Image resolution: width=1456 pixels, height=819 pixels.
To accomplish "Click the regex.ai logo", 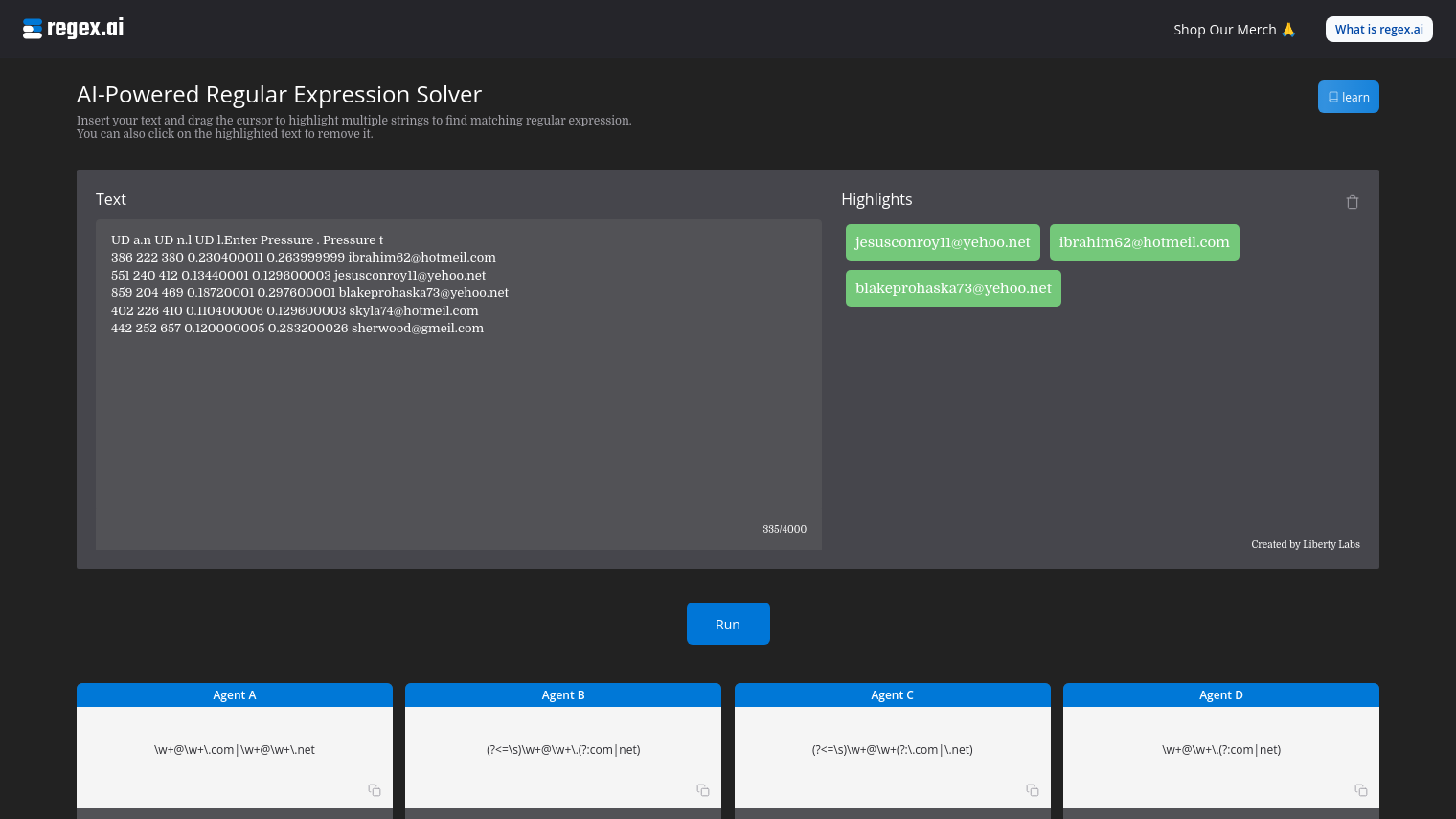I will 73,28.
